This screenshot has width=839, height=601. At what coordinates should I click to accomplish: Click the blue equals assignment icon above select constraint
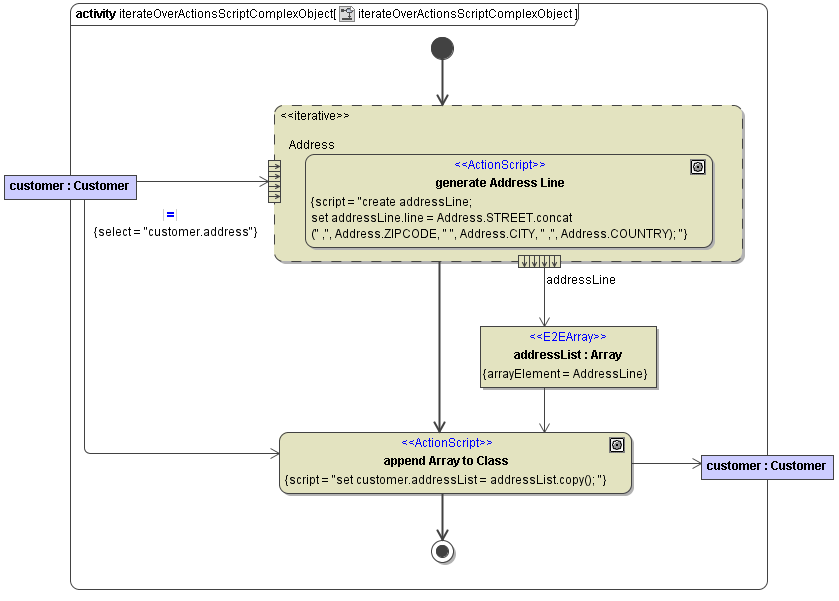[170, 213]
